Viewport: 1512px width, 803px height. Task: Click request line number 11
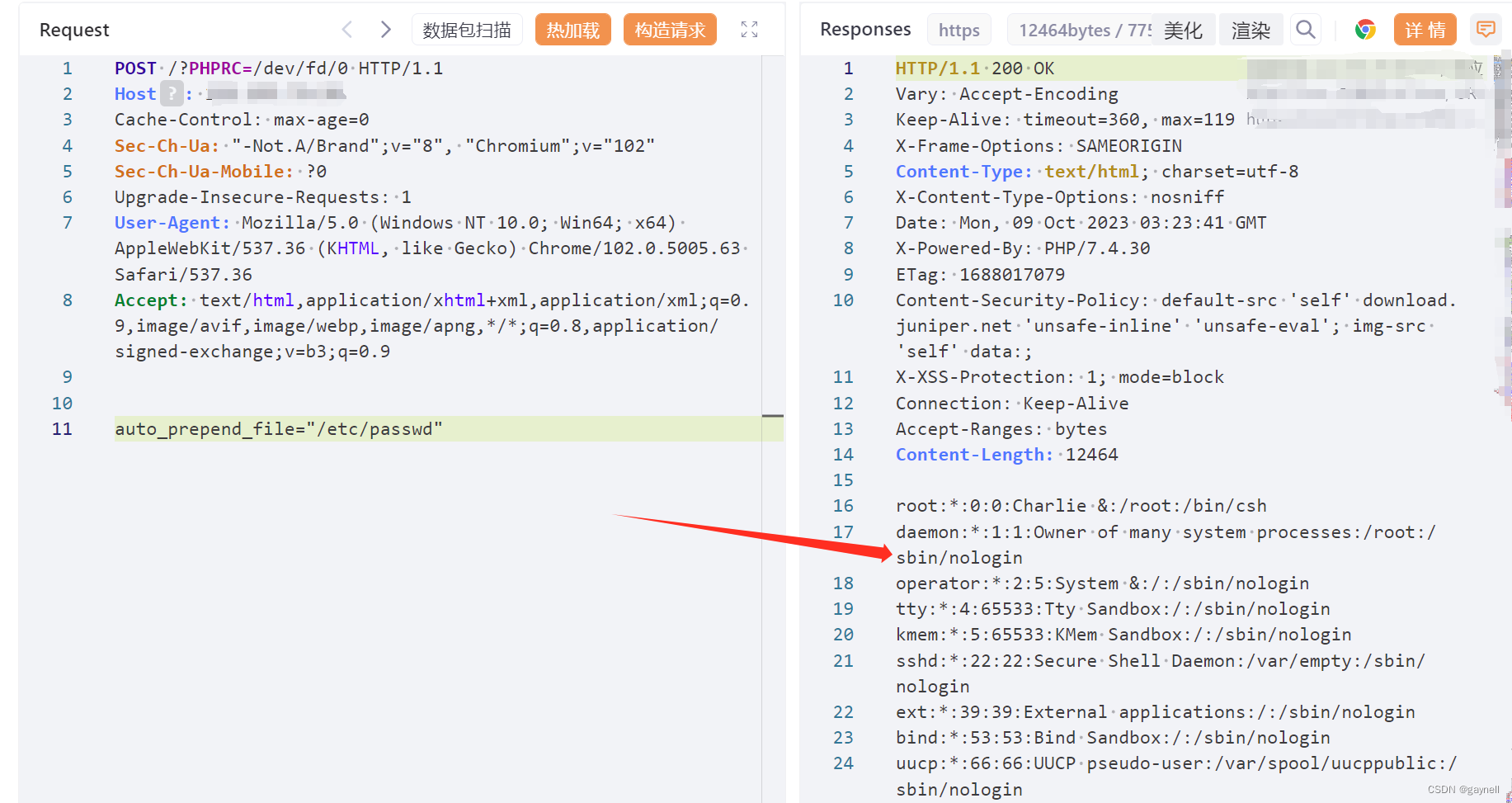click(62, 429)
